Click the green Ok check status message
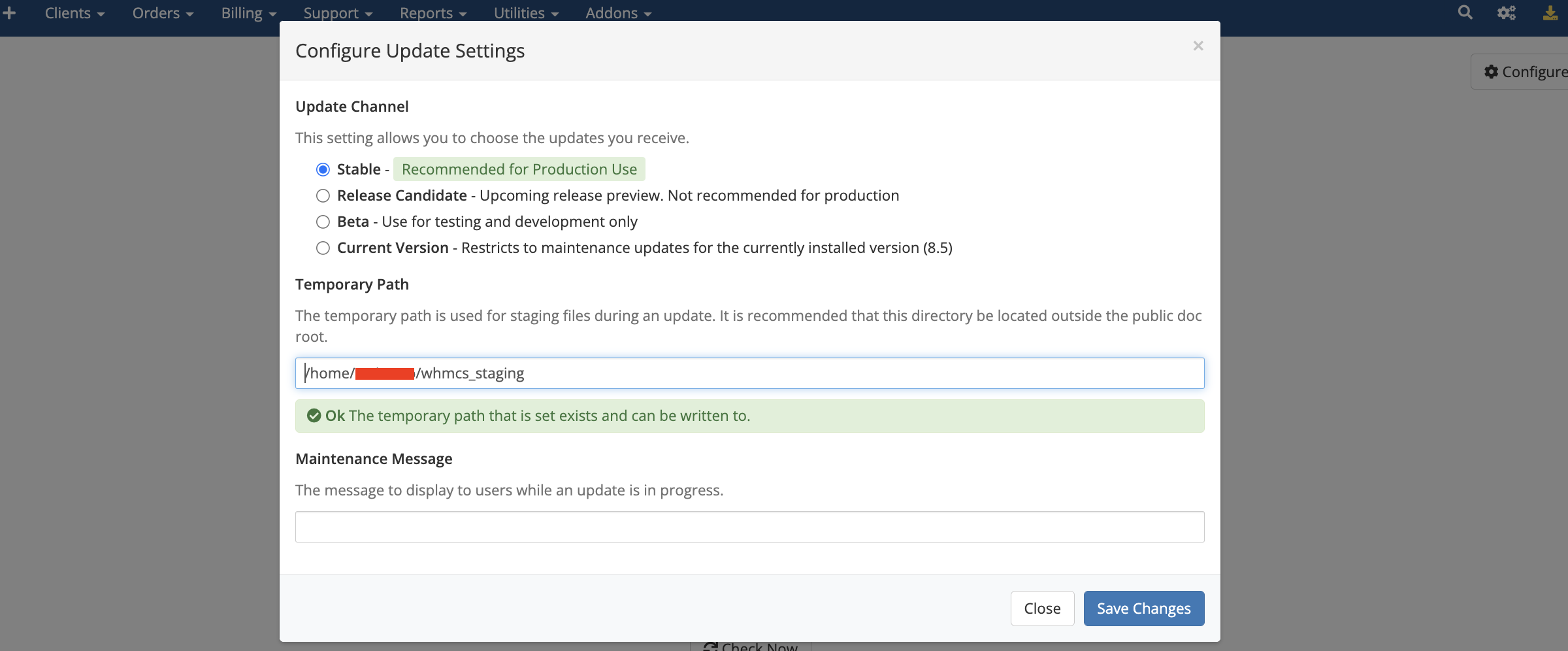This screenshot has height=651, width=1568. (x=750, y=416)
